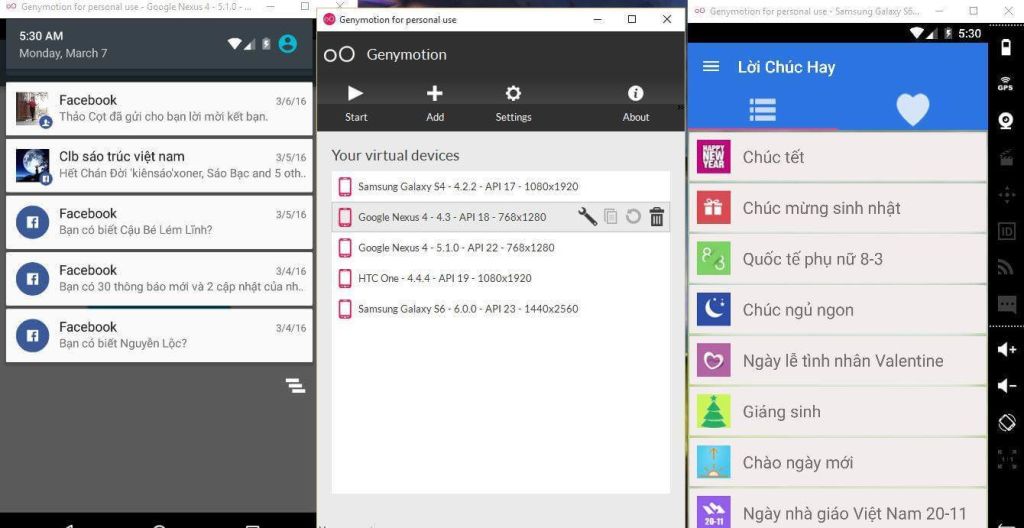Click the moon icon for Chúc ngủ ngon
Viewport: 1024px width, 528px height.
coord(713,310)
